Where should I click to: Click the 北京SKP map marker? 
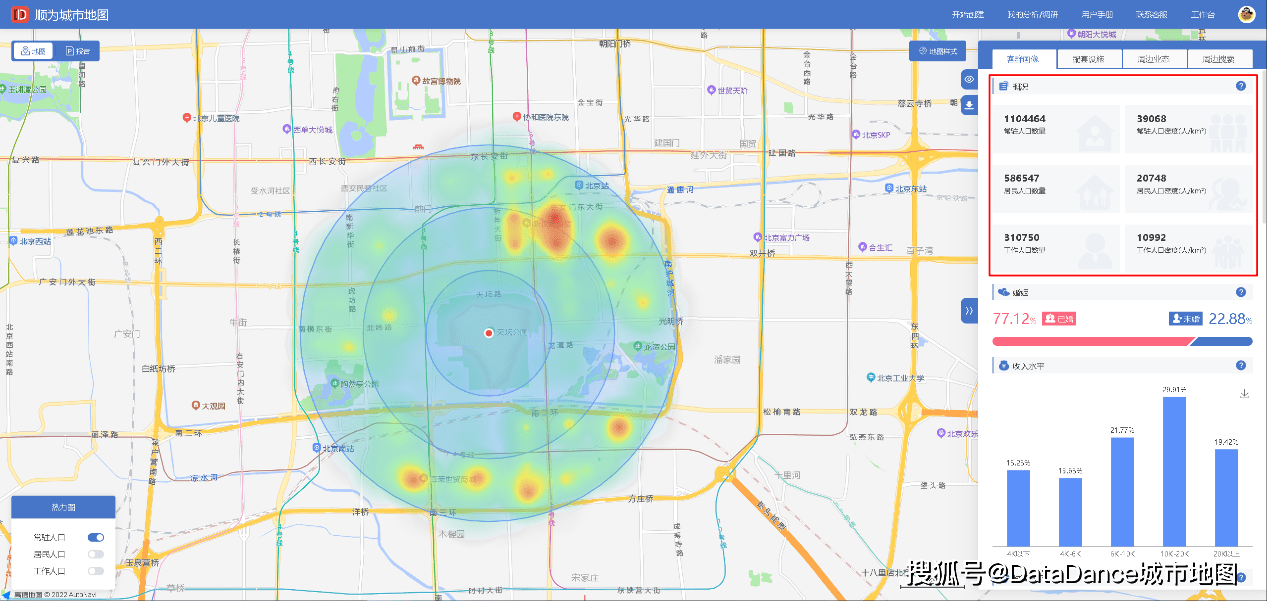point(856,135)
